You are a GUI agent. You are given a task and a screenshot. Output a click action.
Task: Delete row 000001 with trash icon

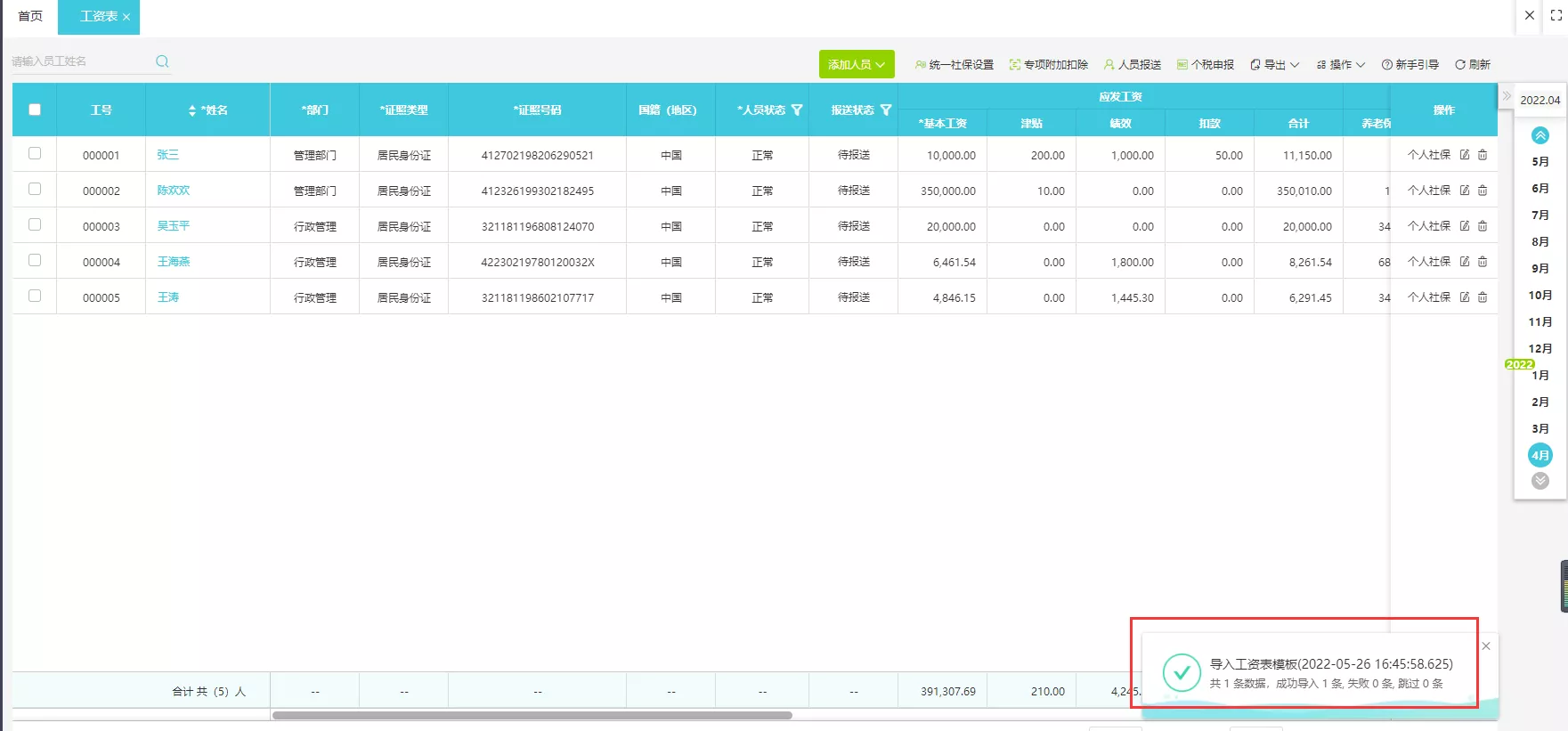coord(1483,155)
